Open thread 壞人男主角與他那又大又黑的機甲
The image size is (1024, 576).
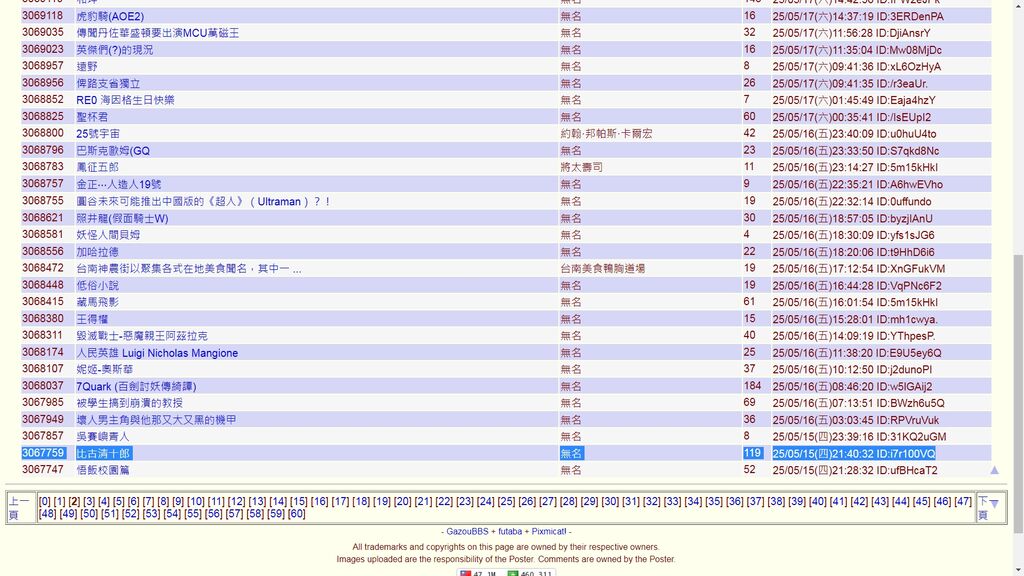(x=156, y=420)
